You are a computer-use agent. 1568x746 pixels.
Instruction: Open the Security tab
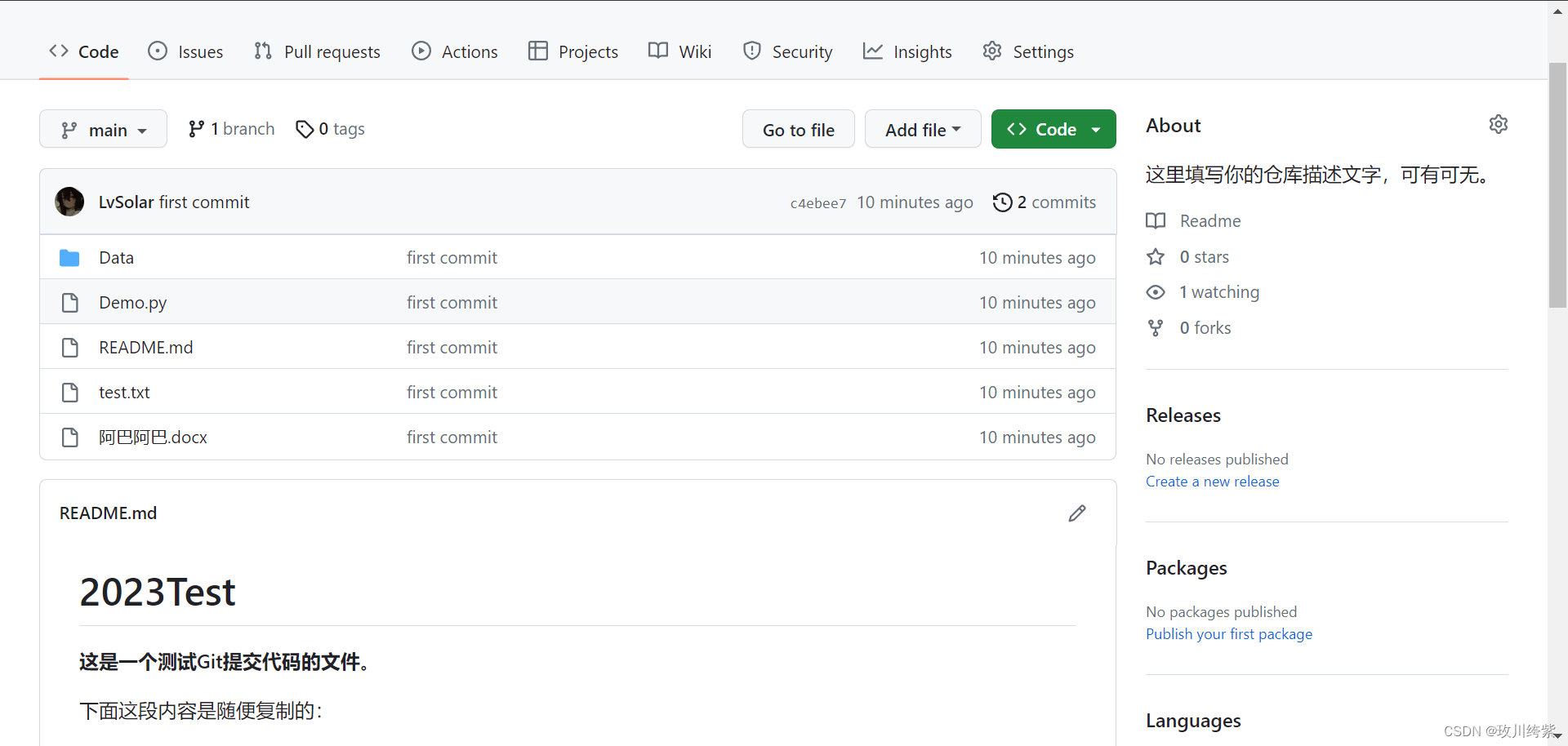pyautogui.click(x=787, y=51)
